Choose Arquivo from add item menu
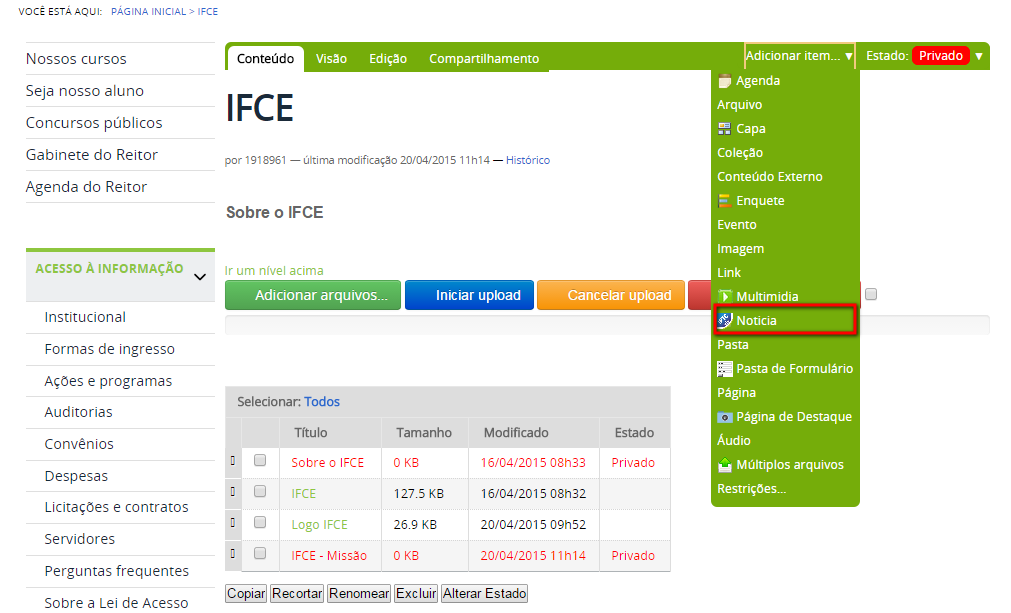Image resolution: width=1011 pixels, height=613 pixels. 740,105
